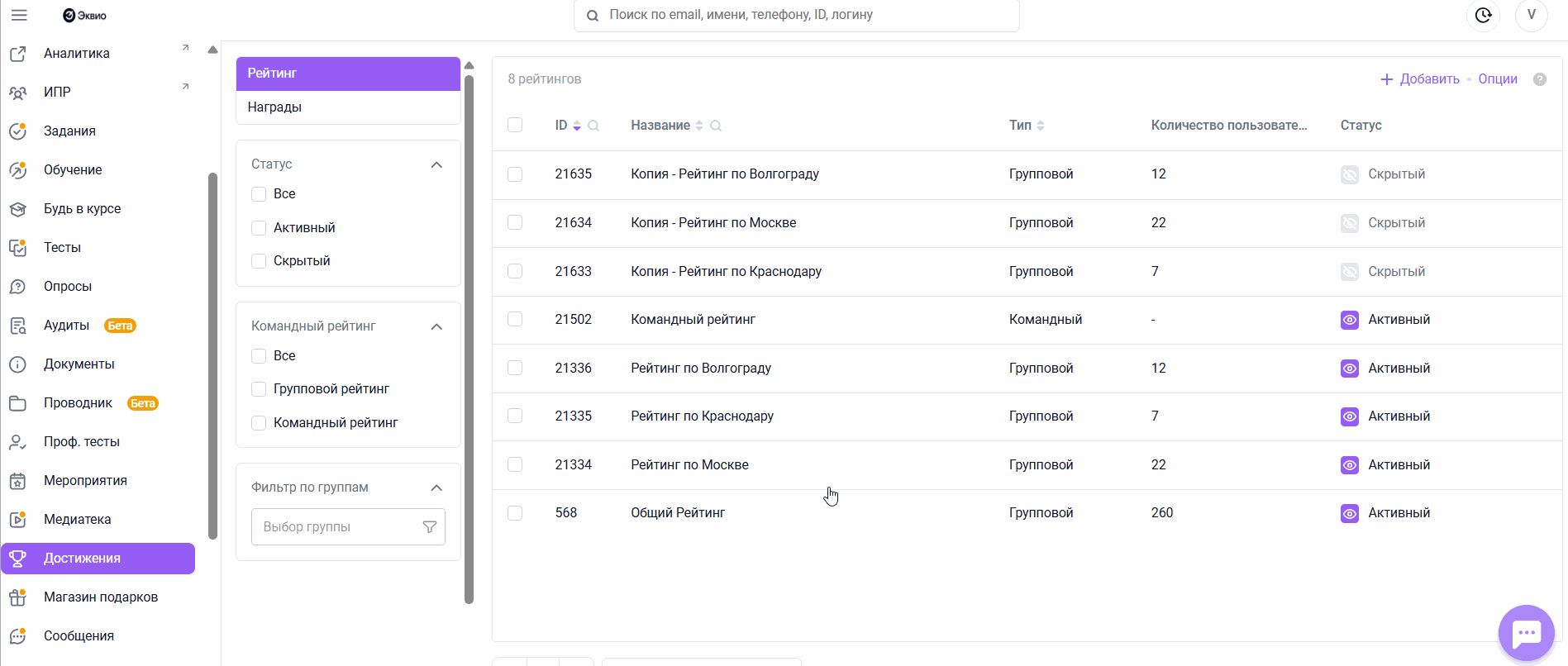Image resolution: width=1568 pixels, height=666 pixels.
Task: Switch to the Награды tab
Action: [275, 107]
